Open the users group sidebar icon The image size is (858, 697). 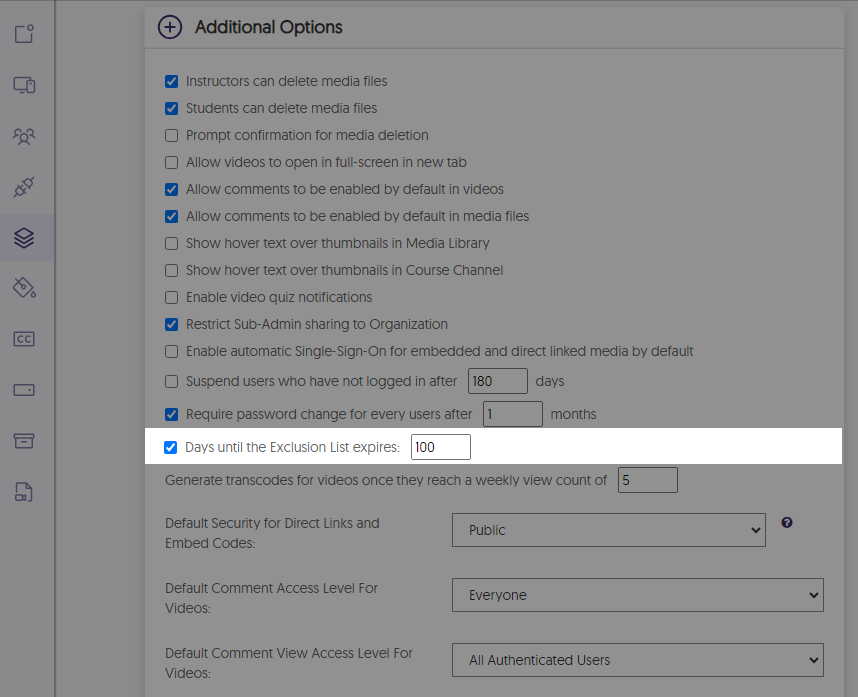pyautogui.click(x=25, y=136)
